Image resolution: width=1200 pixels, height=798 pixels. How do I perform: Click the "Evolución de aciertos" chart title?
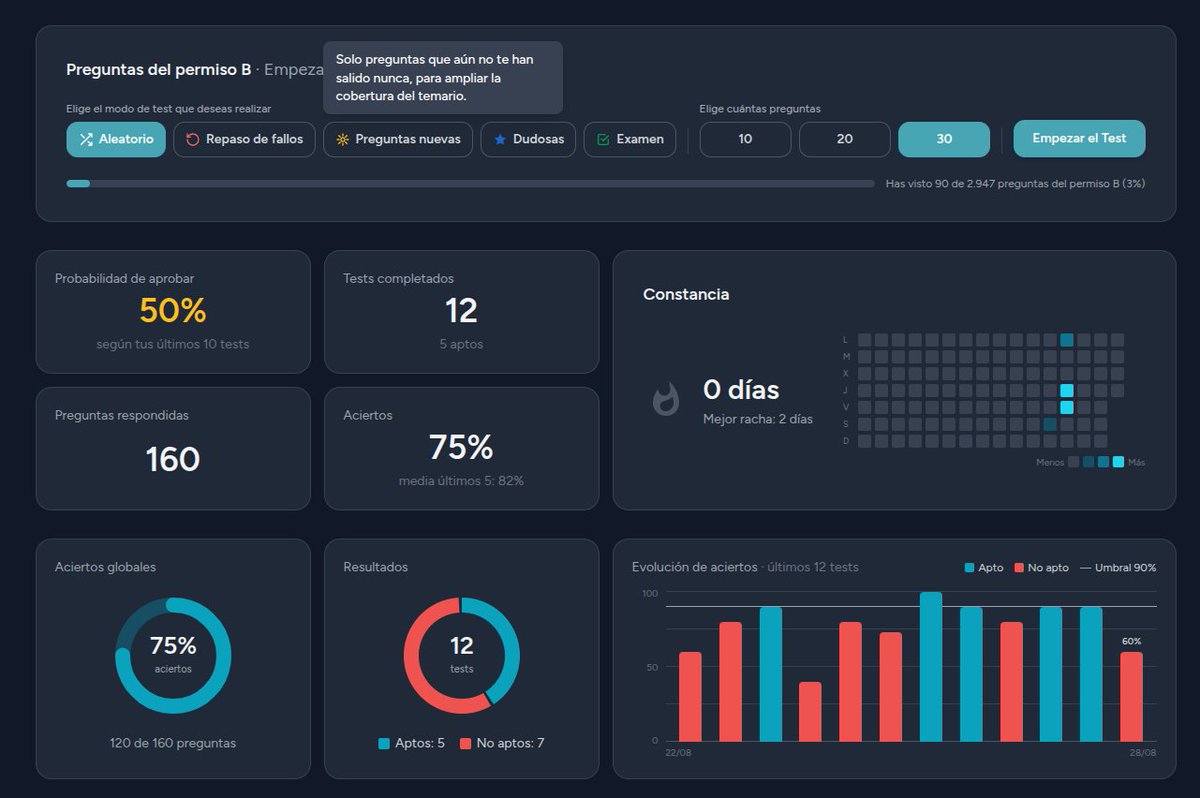tap(694, 567)
